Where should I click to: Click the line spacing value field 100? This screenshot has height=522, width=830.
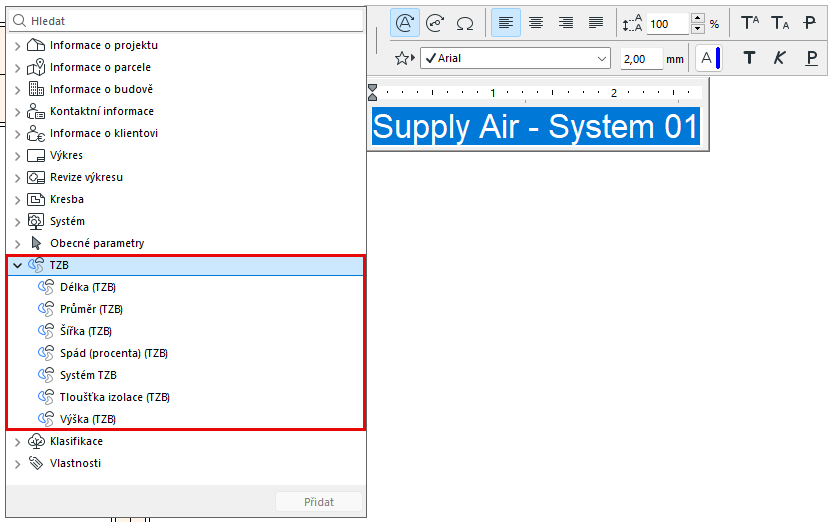667,24
